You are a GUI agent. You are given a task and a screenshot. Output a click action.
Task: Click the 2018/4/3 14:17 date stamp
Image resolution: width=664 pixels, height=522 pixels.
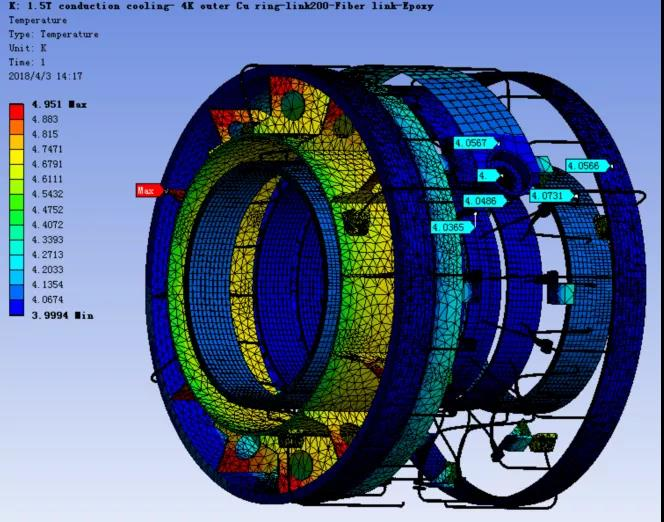(x=45, y=76)
